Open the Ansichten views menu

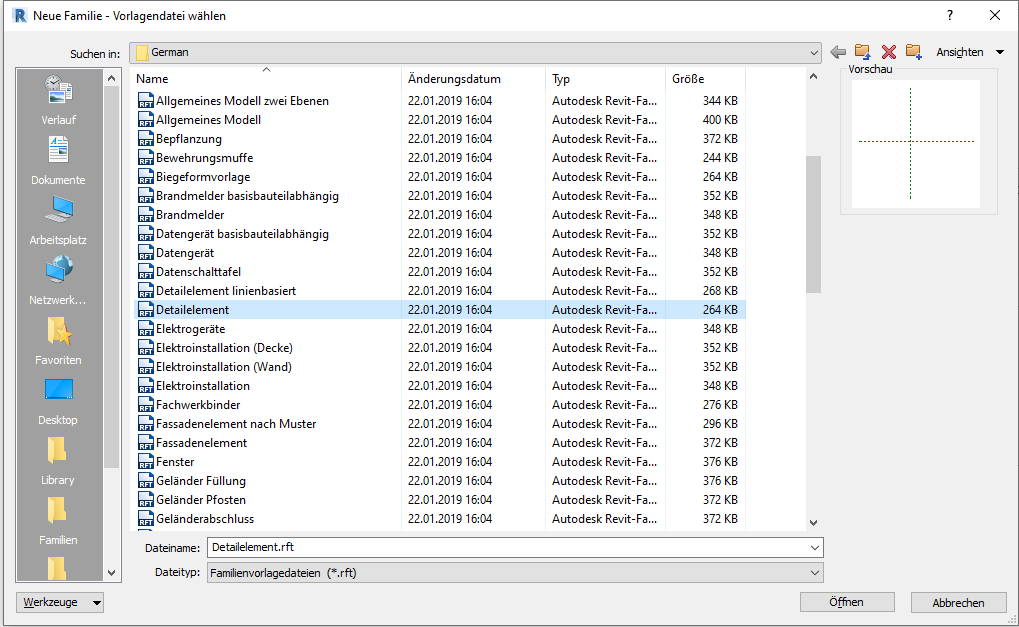tap(971, 52)
